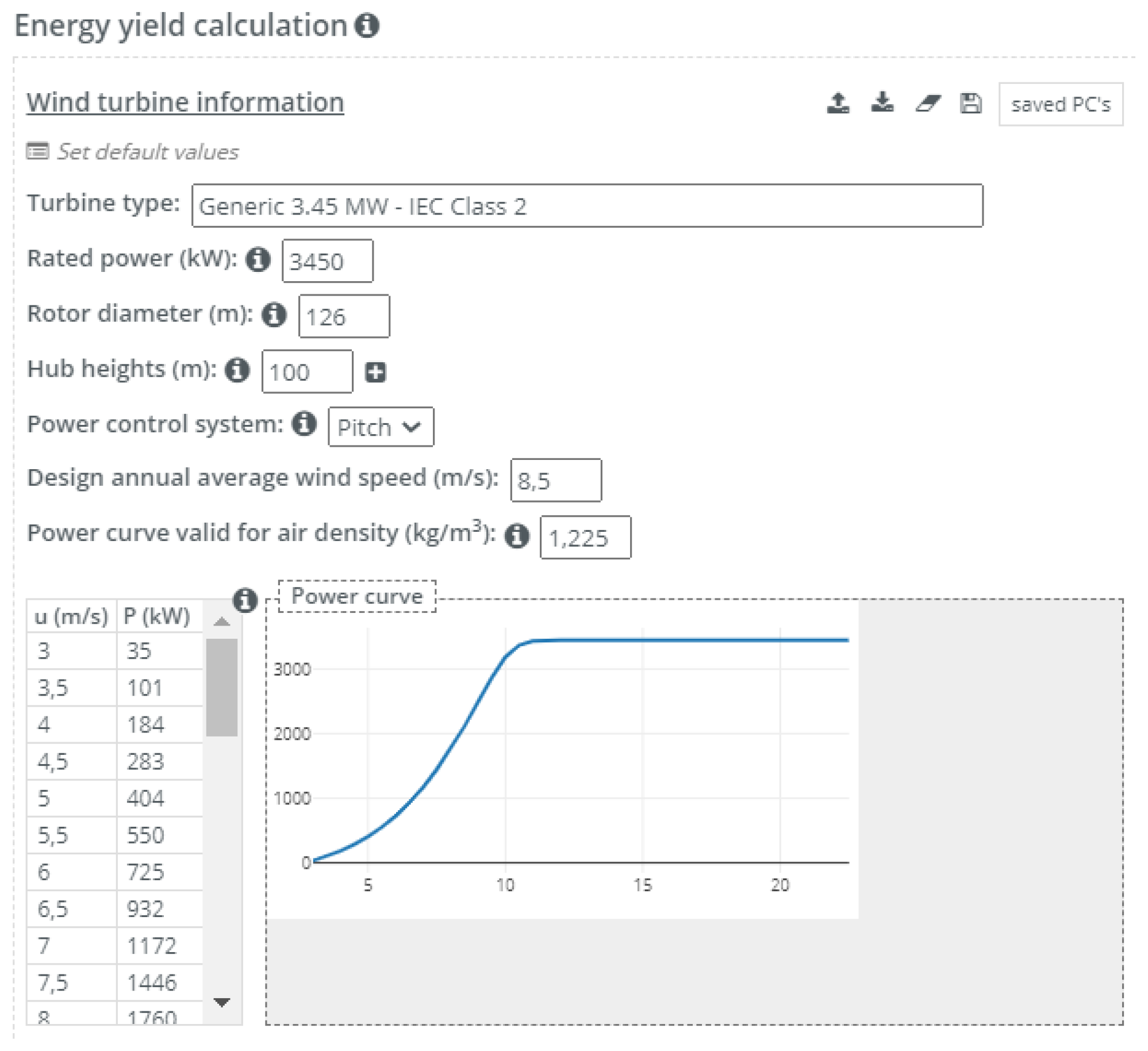Open the saved PC's list
1148x1051 pixels.
tap(1060, 105)
